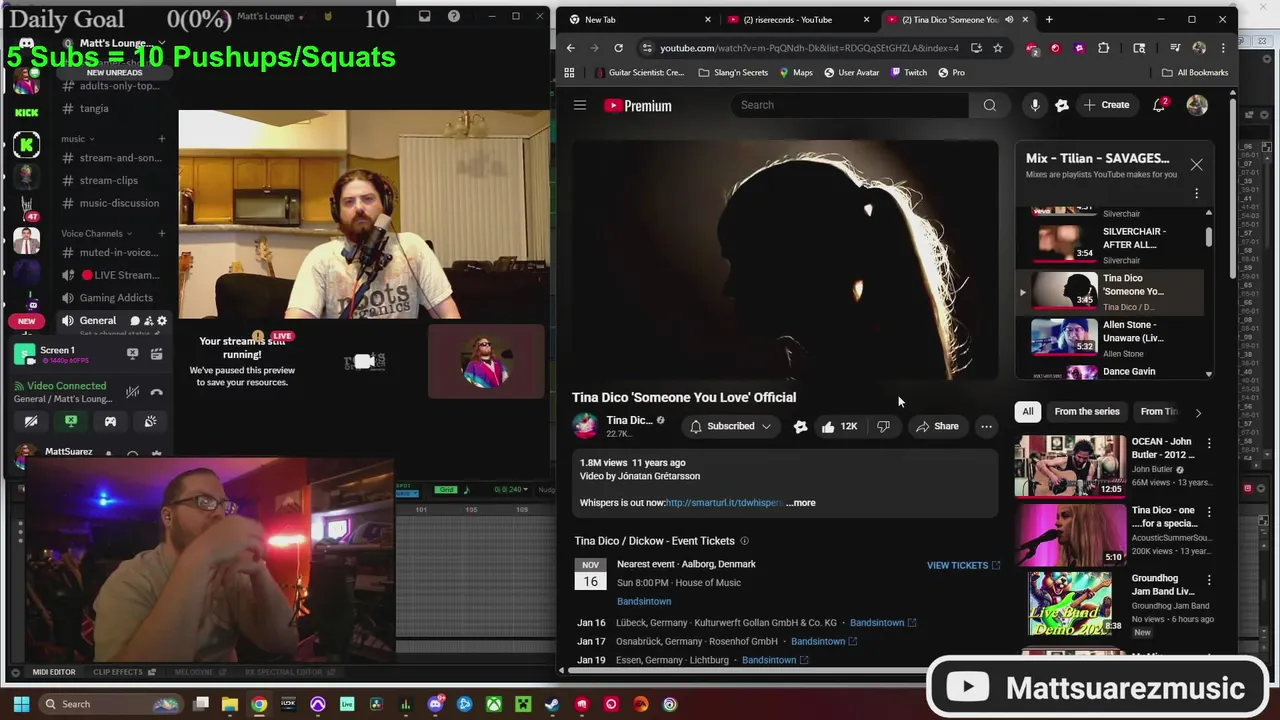Open All Bookmarks folder
This screenshot has width=1280, height=720.
1195,72
